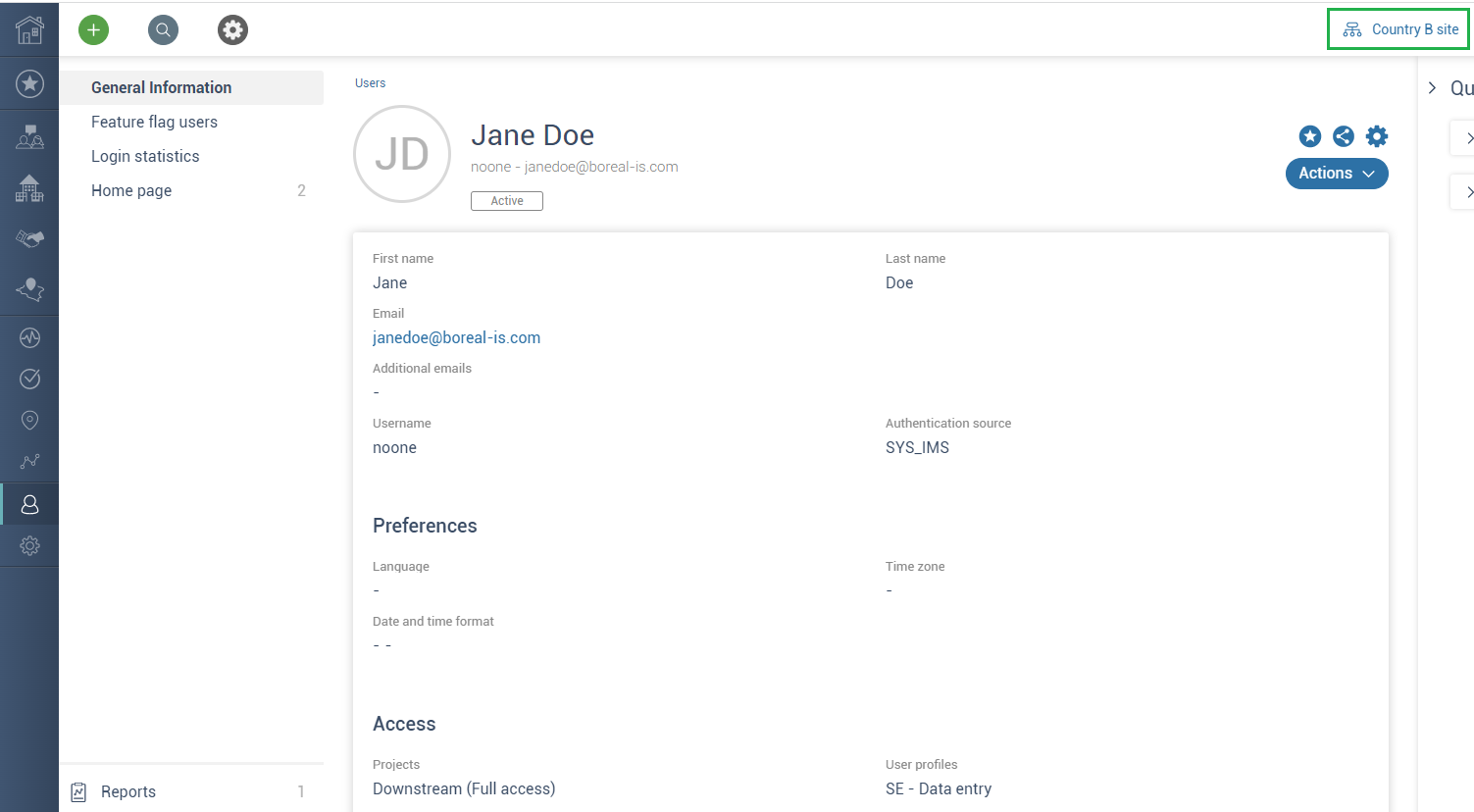Open the Home page section

coord(130,189)
